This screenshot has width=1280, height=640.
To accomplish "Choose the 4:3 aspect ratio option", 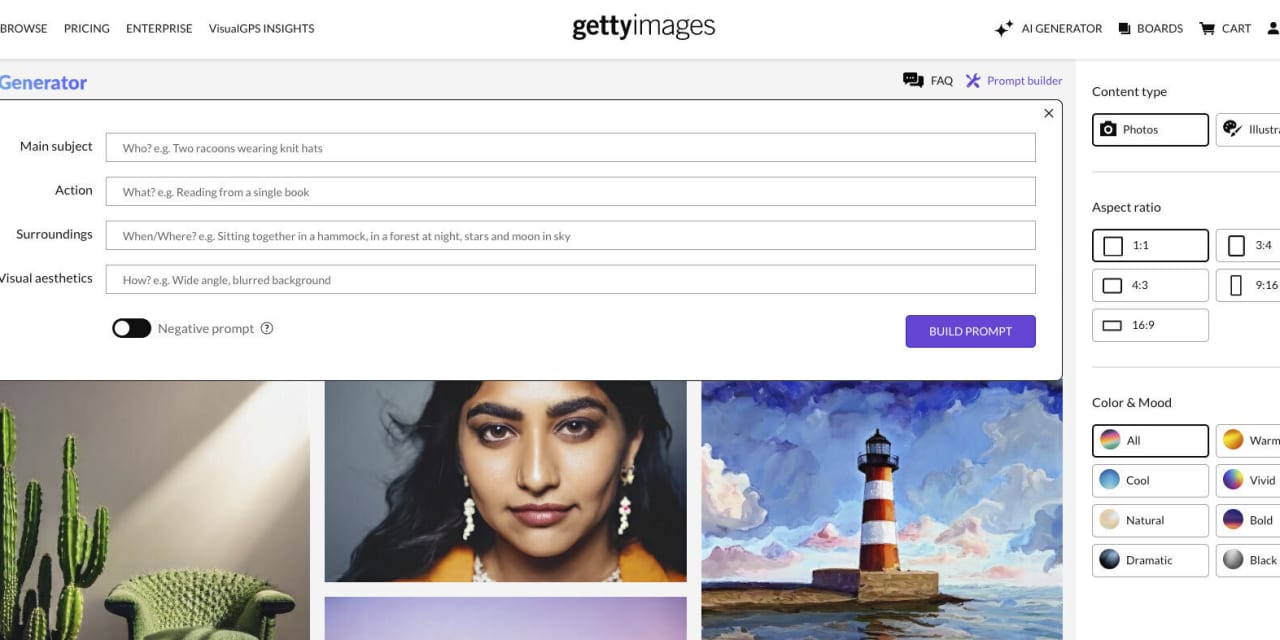I will 1150,286.
